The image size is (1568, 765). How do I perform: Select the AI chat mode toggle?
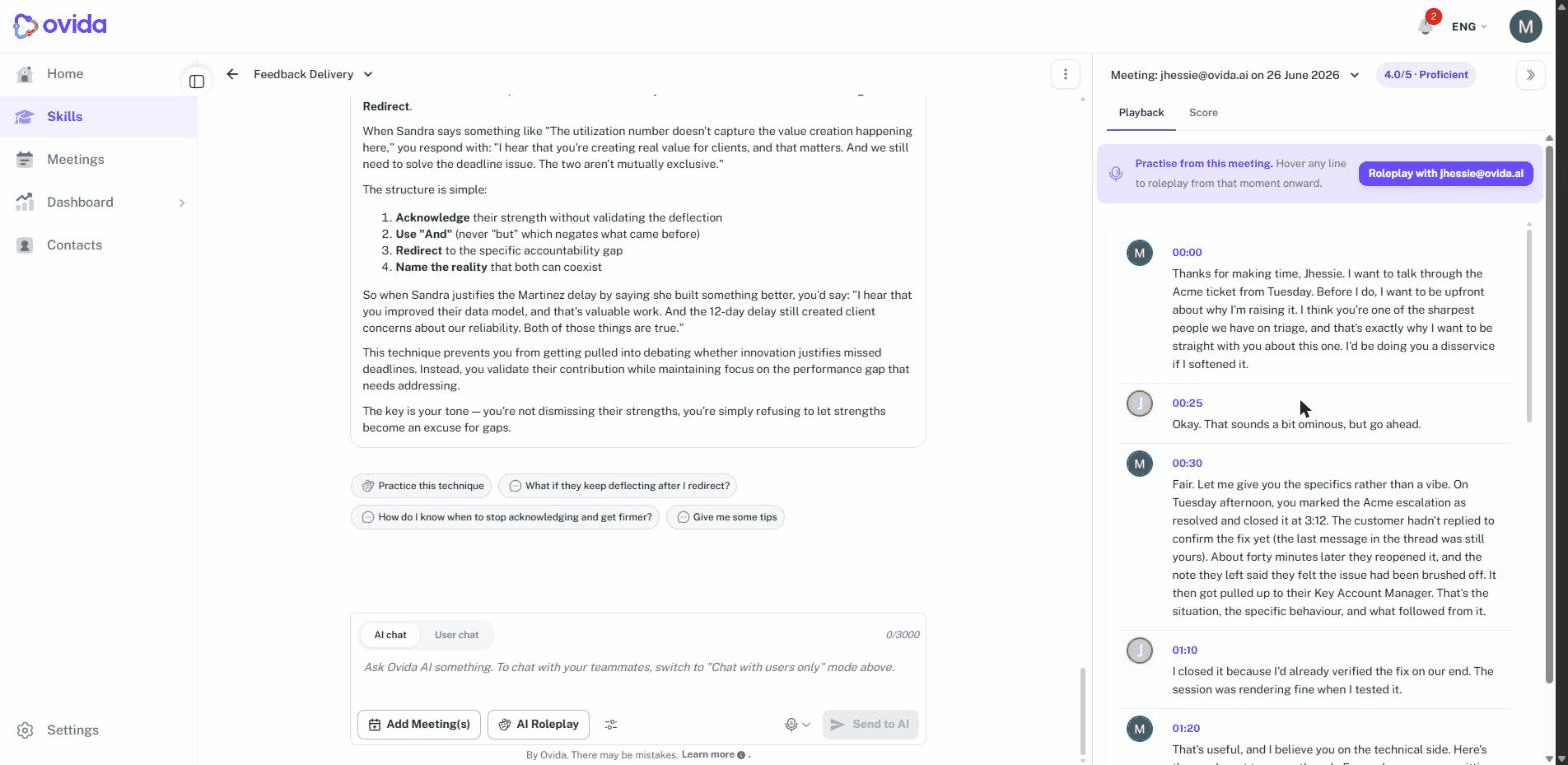[x=390, y=635]
